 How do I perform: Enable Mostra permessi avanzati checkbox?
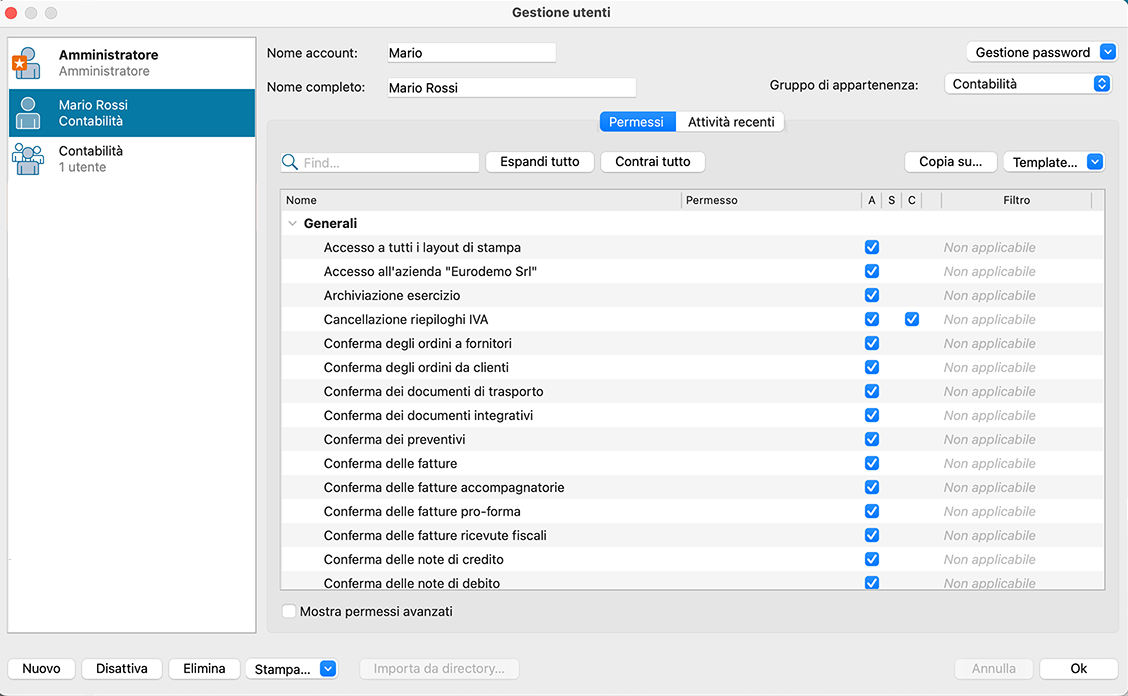pyautogui.click(x=289, y=611)
